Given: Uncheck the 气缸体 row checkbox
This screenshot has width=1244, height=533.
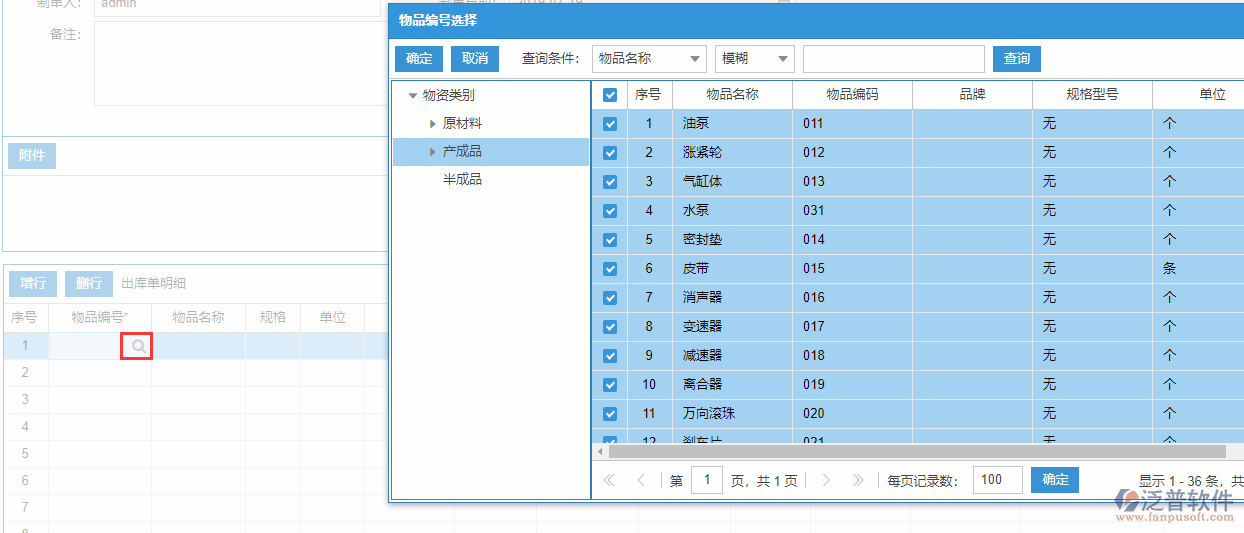Looking at the screenshot, I should click(x=610, y=182).
